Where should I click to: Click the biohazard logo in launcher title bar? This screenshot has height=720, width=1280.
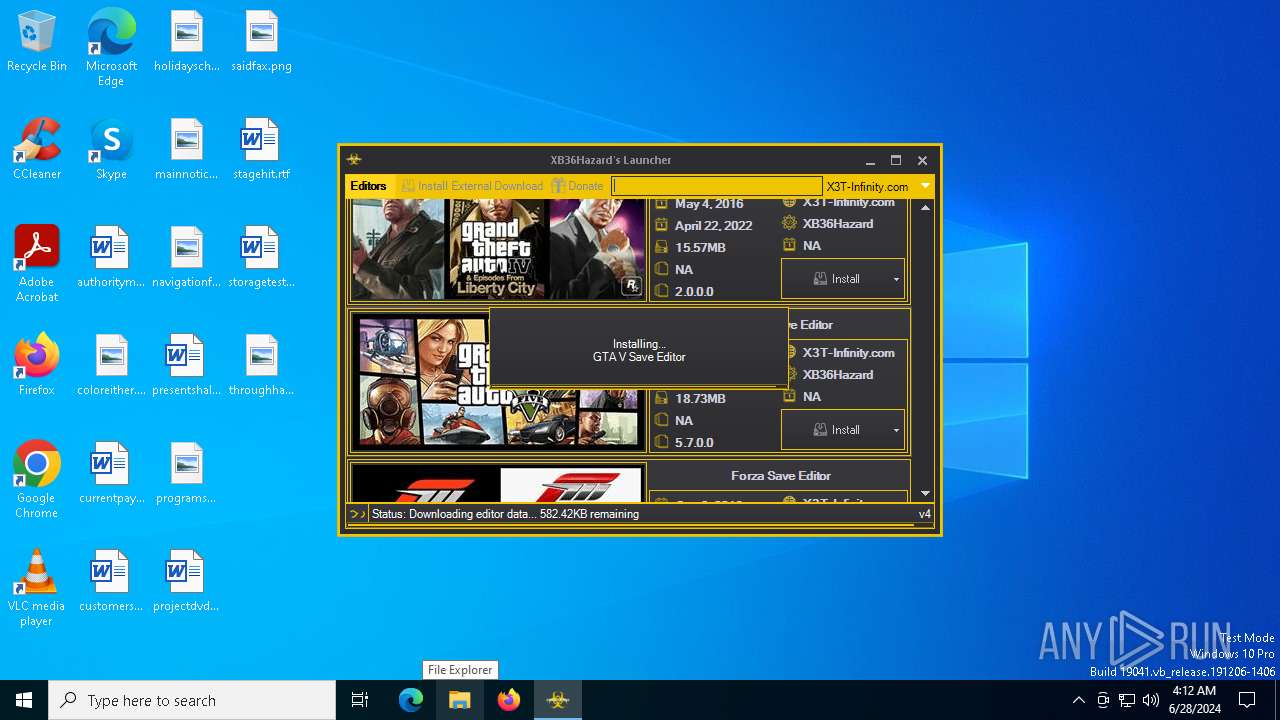pyautogui.click(x=354, y=160)
